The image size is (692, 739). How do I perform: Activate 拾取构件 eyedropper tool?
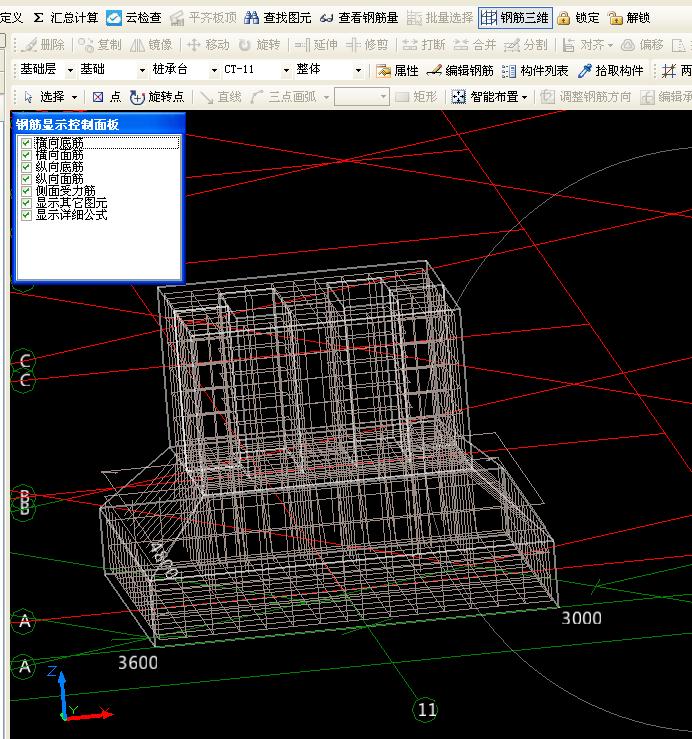(x=610, y=71)
